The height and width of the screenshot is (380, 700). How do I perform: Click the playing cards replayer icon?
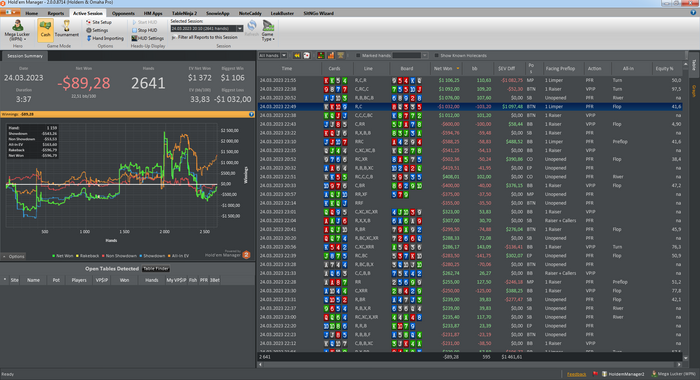(x=307, y=55)
